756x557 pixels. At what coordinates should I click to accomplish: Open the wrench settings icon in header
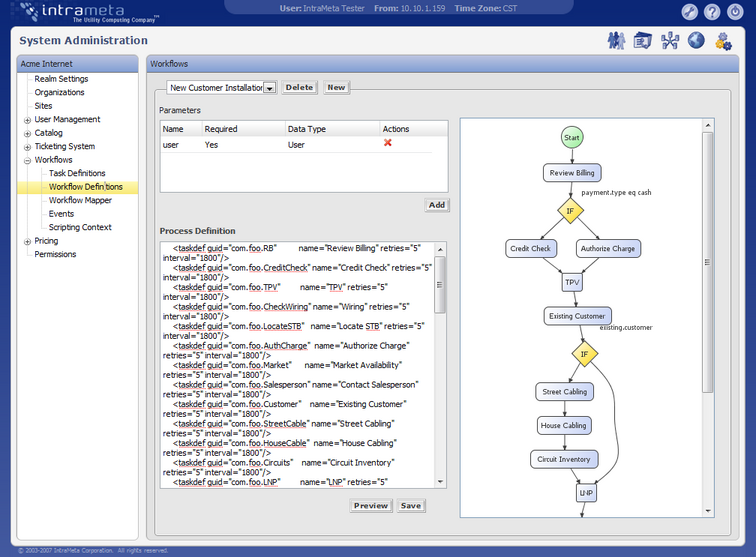[689, 12]
